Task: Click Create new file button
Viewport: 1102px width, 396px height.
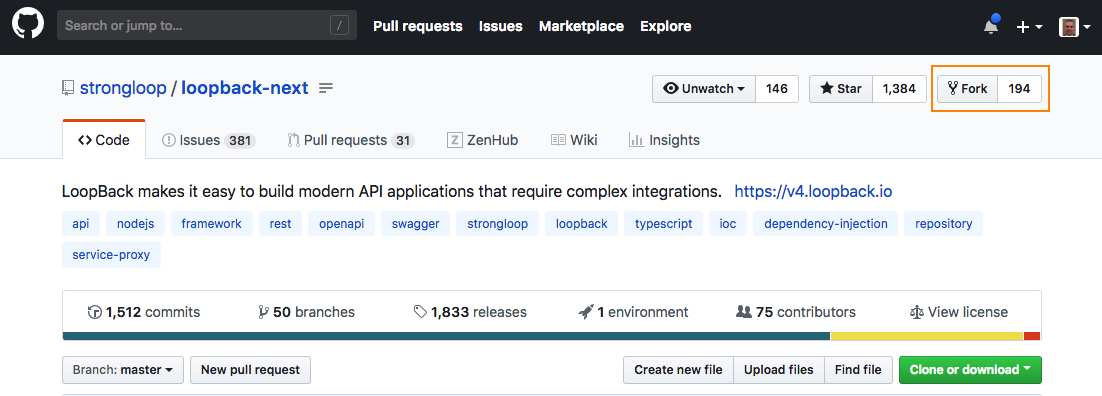Action: pyautogui.click(x=678, y=369)
